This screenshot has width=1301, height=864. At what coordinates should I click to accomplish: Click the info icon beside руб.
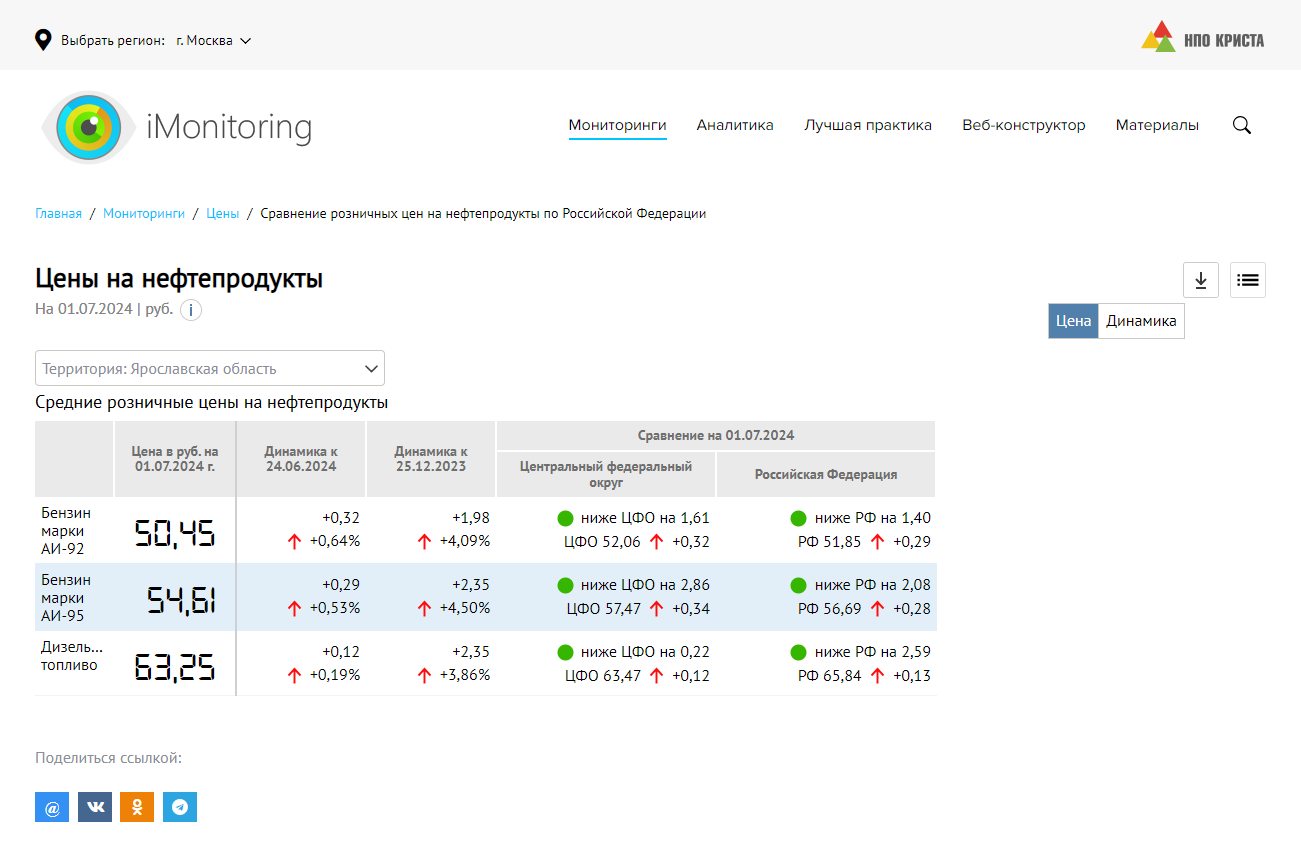[191, 310]
